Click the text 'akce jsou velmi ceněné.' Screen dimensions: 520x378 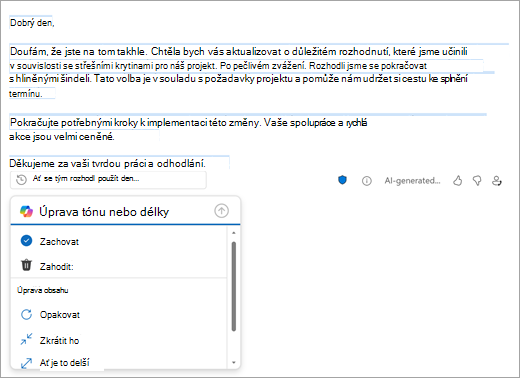(x=62, y=137)
